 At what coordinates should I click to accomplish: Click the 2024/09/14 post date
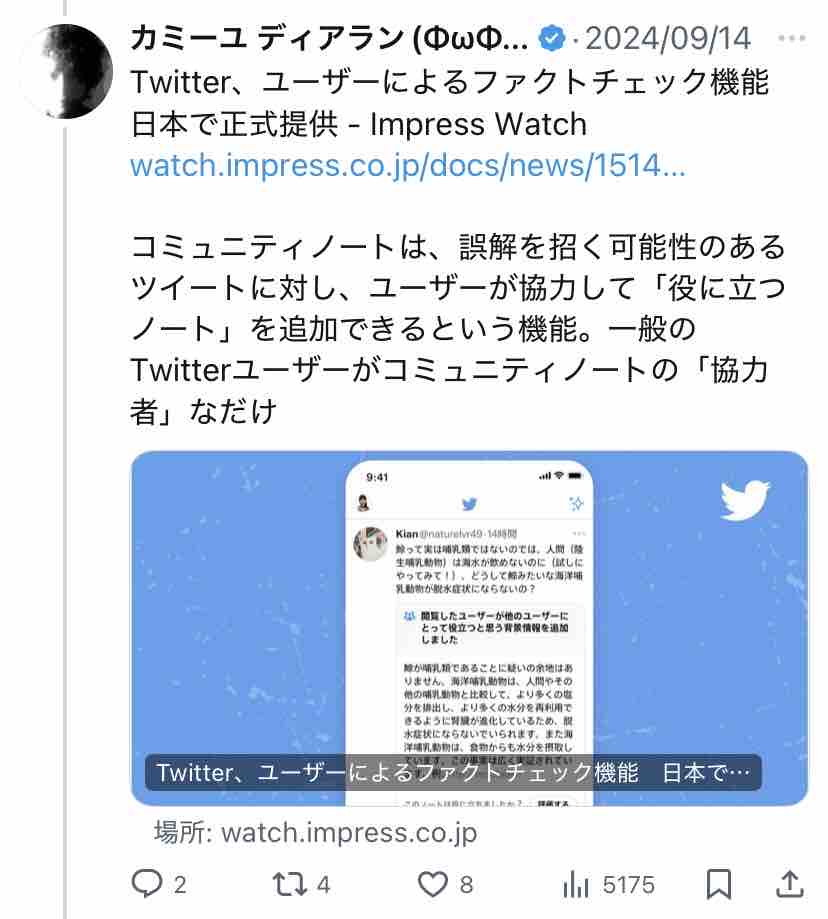click(668, 39)
